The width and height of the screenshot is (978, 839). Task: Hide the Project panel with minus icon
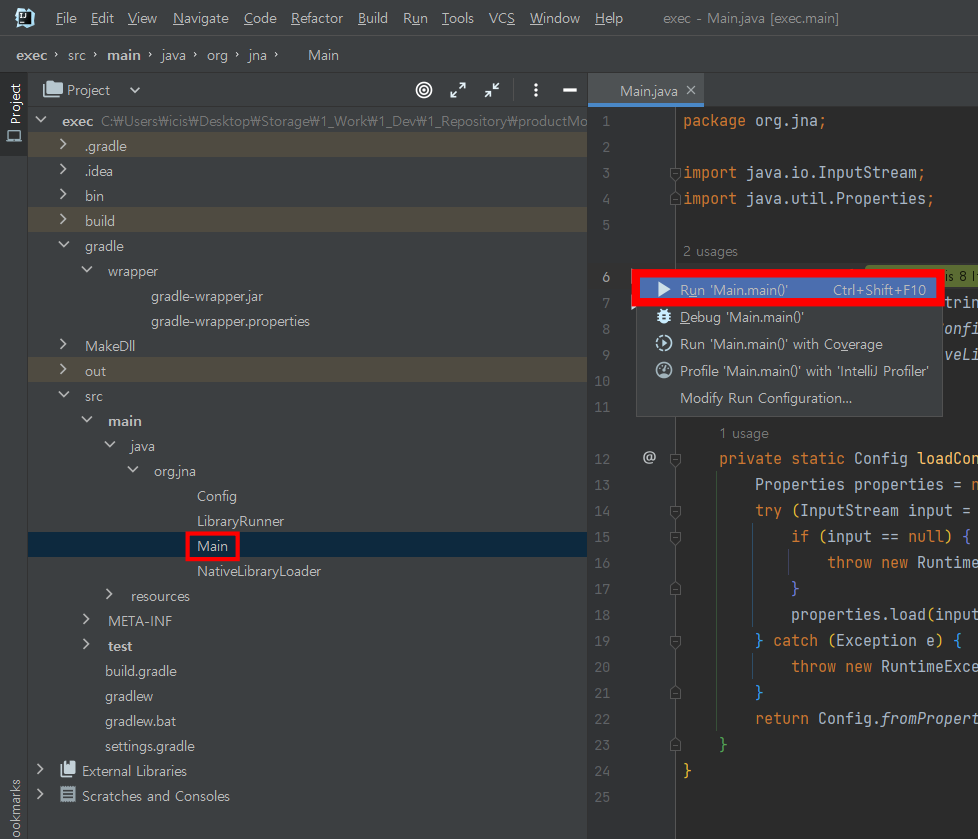coord(569,90)
